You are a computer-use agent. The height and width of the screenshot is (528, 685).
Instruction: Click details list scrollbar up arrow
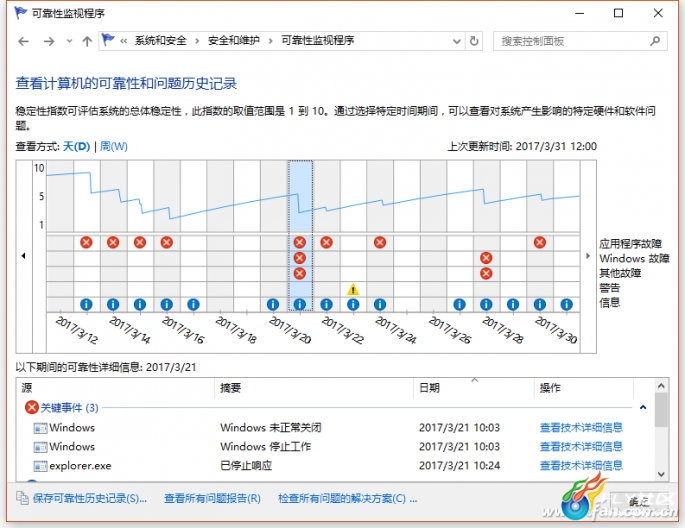661,386
